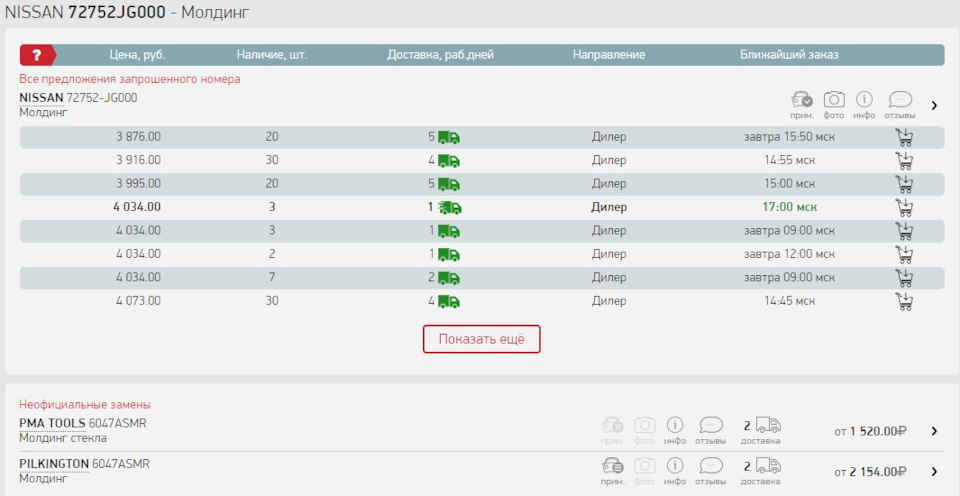Image resolution: width=960 pixels, height=496 pixels.
Task: Click the green 17:00 мск order time
Action: click(x=789, y=208)
